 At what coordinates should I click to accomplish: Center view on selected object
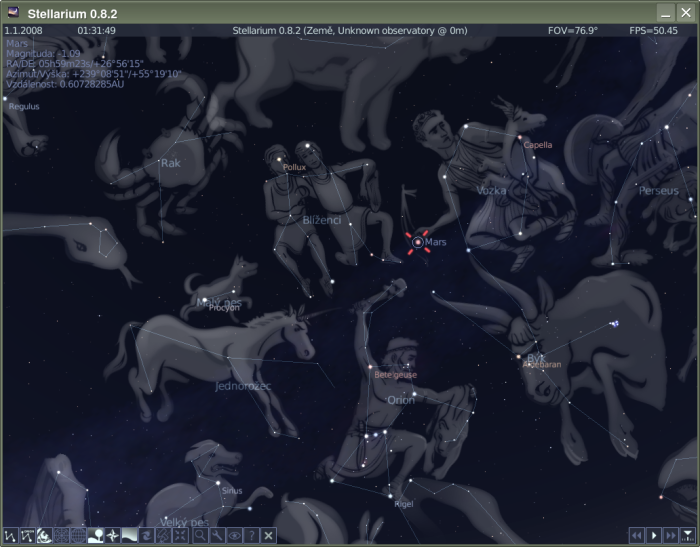pos(180,535)
